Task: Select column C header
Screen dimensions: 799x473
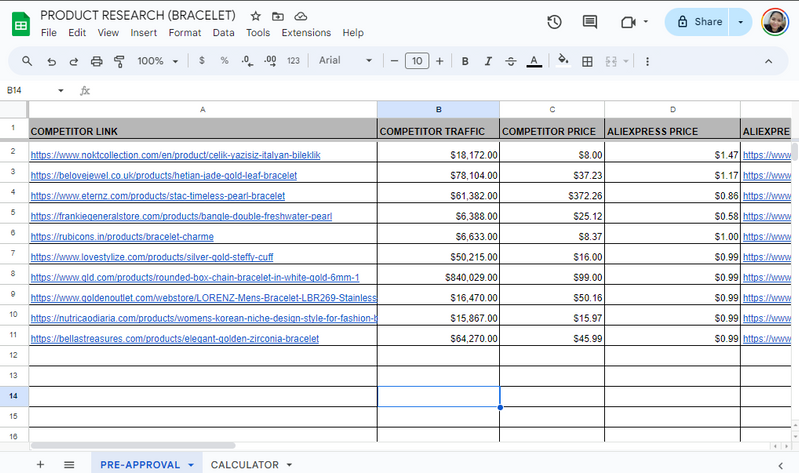Action: (552, 110)
